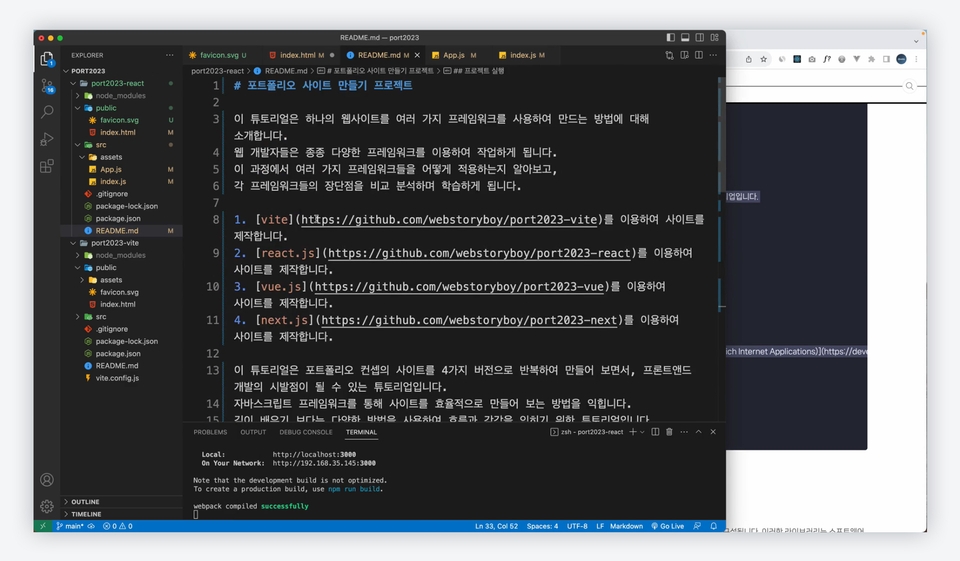The image size is (960, 561).
Task: Change the Markdown language mode
Action: [x=626, y=526]
